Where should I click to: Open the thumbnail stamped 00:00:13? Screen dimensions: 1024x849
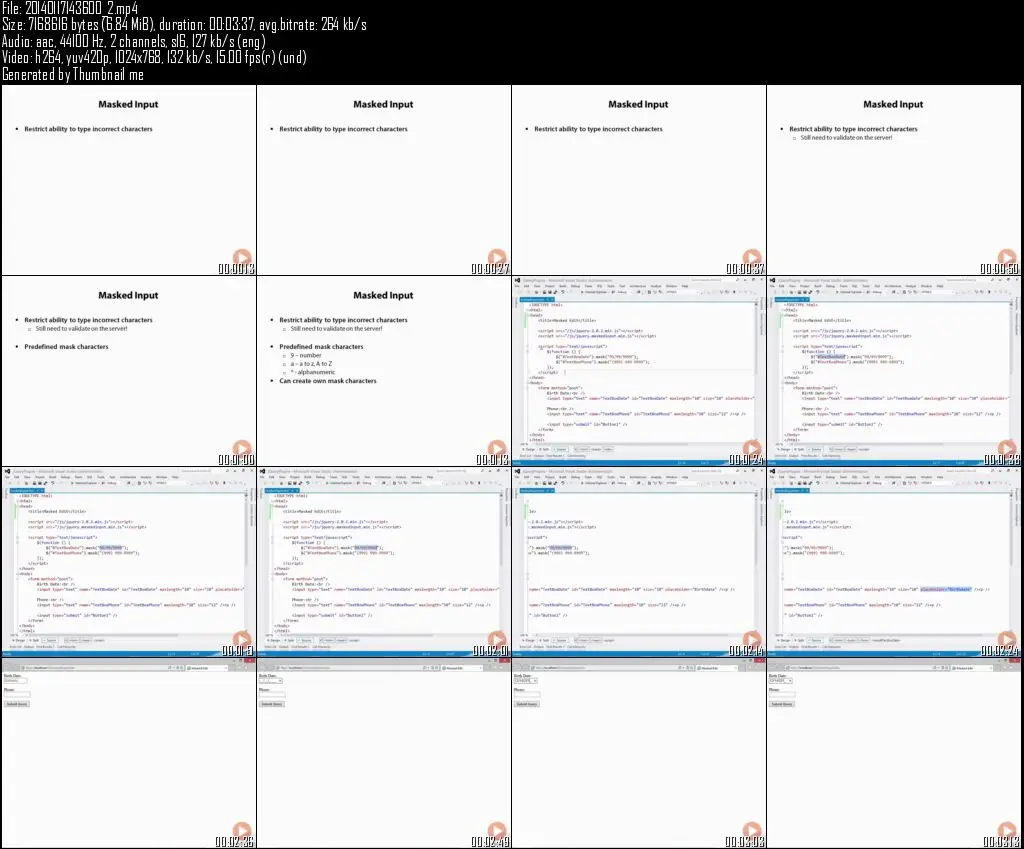[129, 180]
